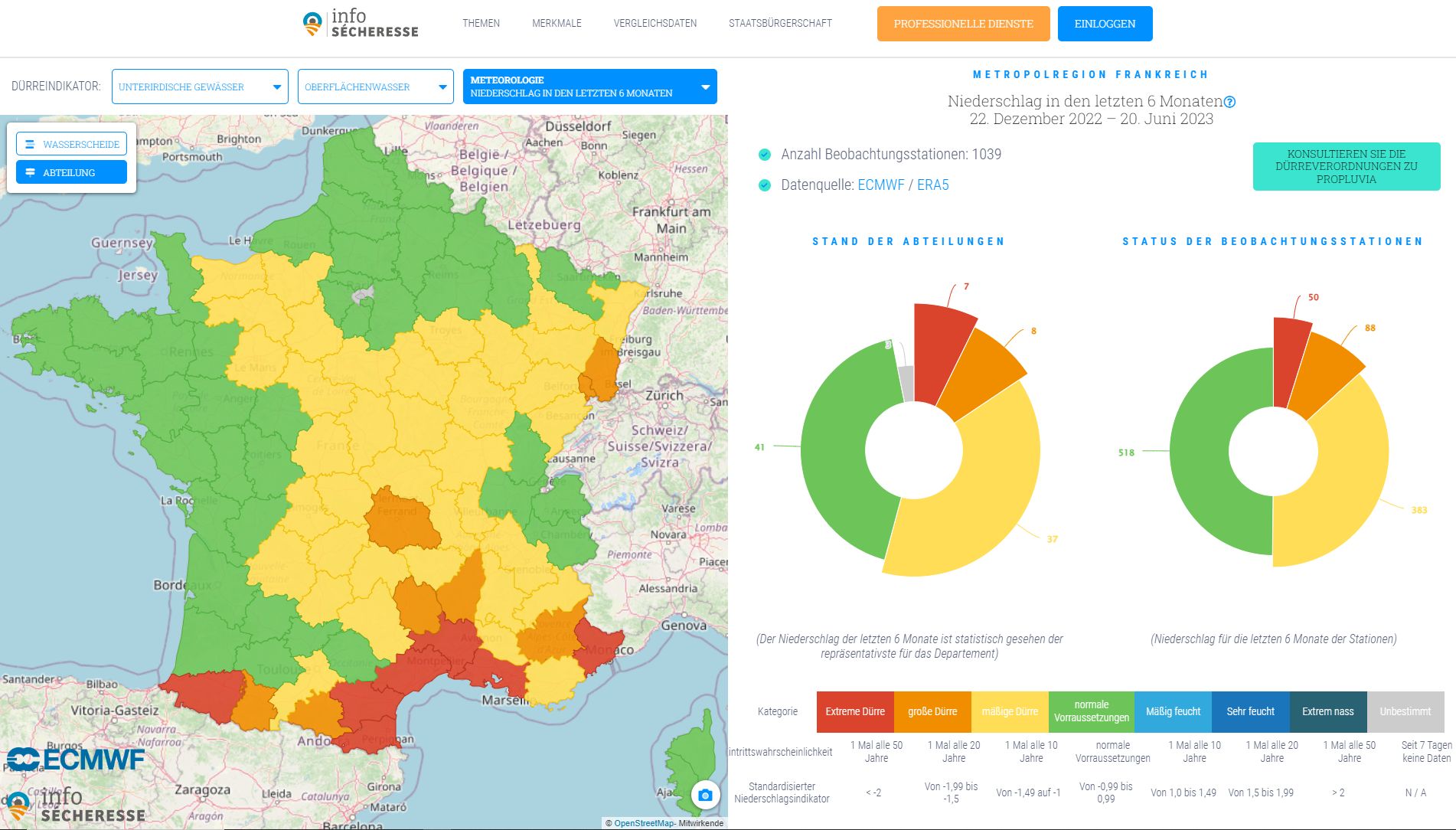Click the Professionelle Dienste button
Image resolution: width=1456 pixels, height=830 pixels.
(x=963, y=24)
